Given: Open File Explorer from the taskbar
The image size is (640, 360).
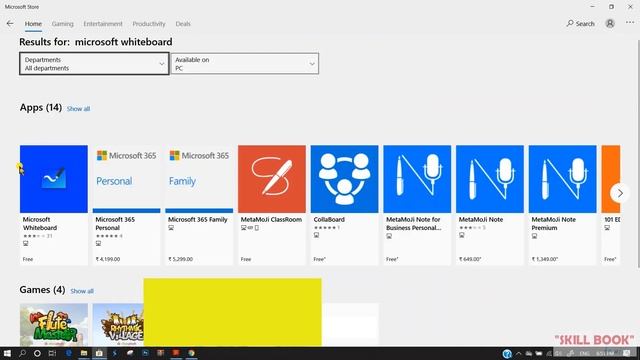Looking at the screenshot, I should (x=84, y=353).
